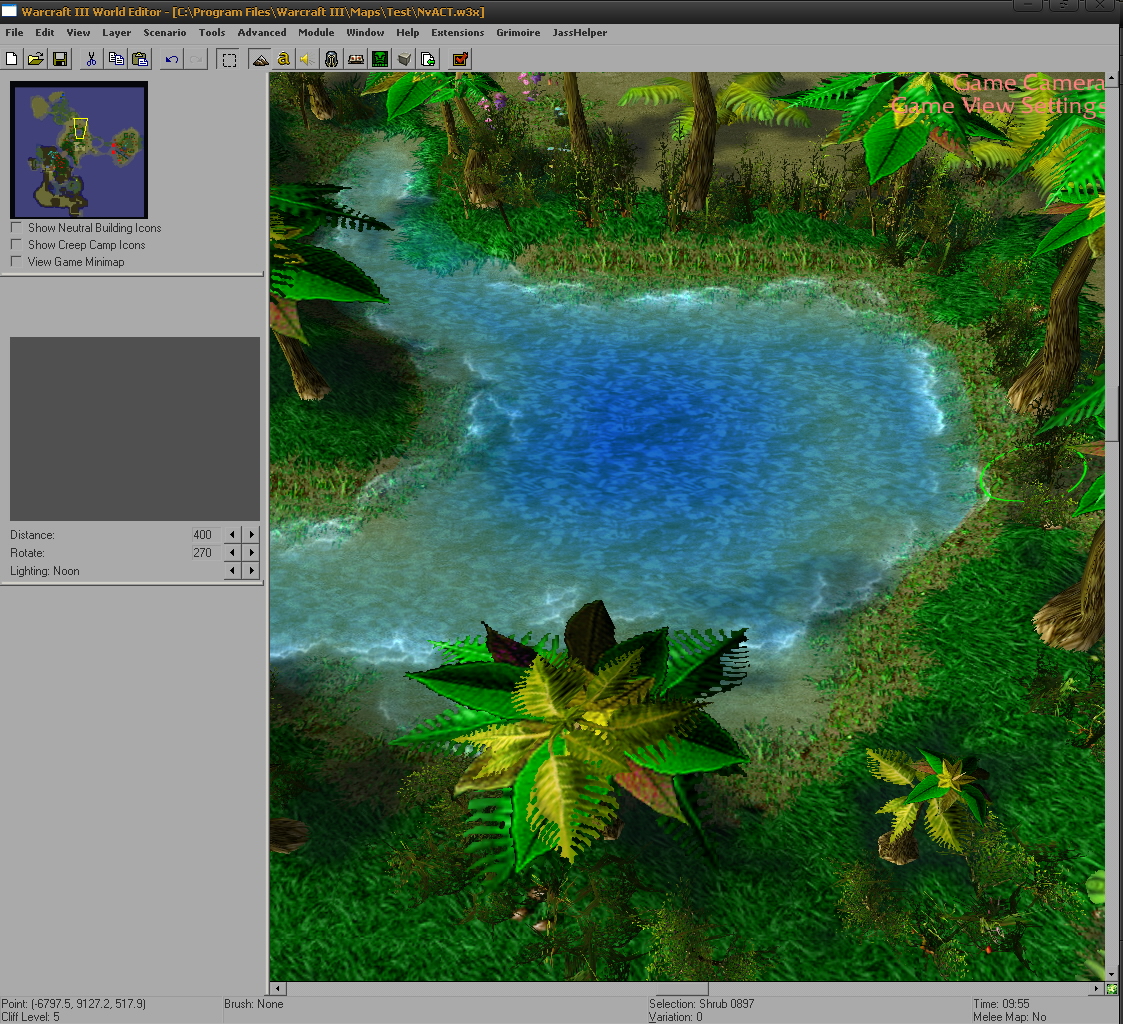Open the Trigger Editor letter 'a' icon
This screenshot has width=1123, height=1024.
pos(284,59)
